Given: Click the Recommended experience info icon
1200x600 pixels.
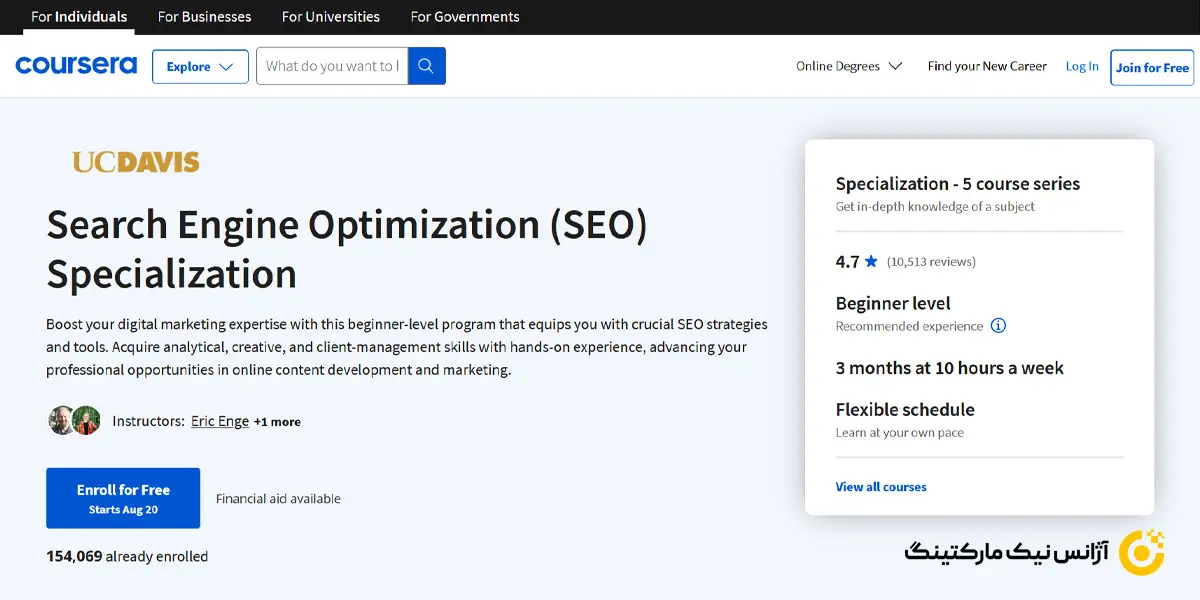Looking at the screenshot, I should (998, 326).
